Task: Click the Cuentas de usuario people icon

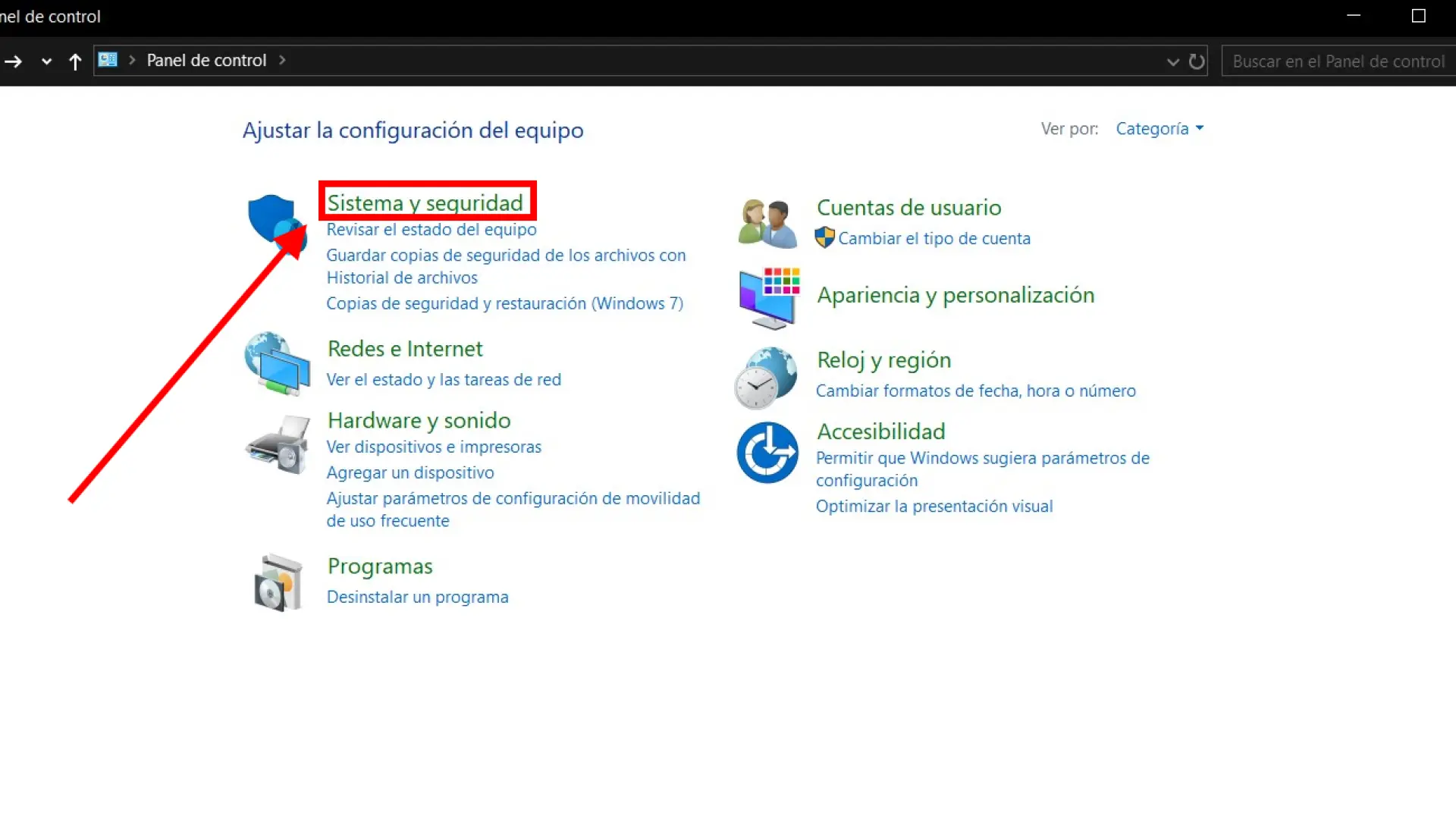Action: click(767, 223)
